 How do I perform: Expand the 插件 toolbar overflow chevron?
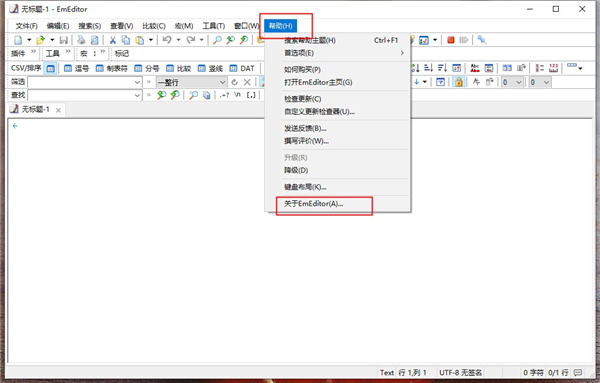coord(33,51)
